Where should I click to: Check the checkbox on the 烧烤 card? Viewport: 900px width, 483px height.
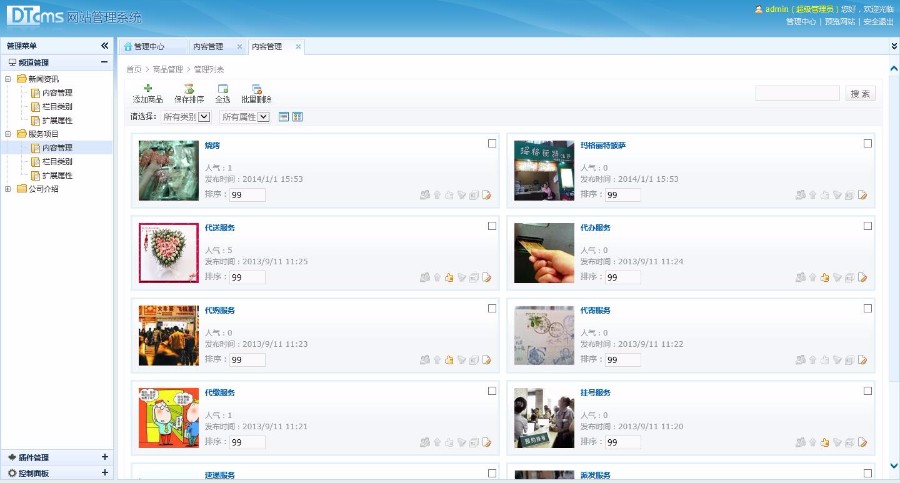492,144
